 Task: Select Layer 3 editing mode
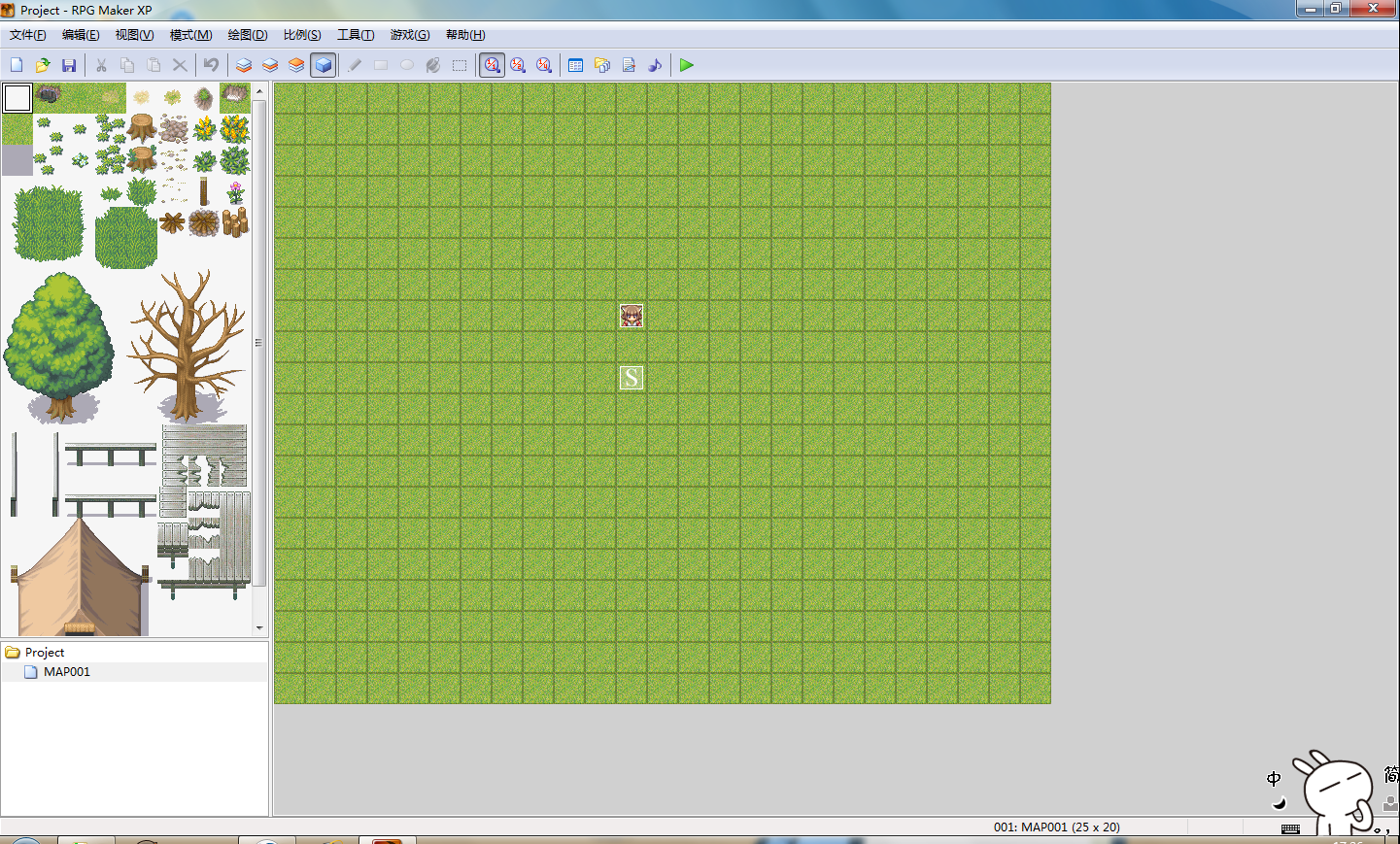[296, 65]
